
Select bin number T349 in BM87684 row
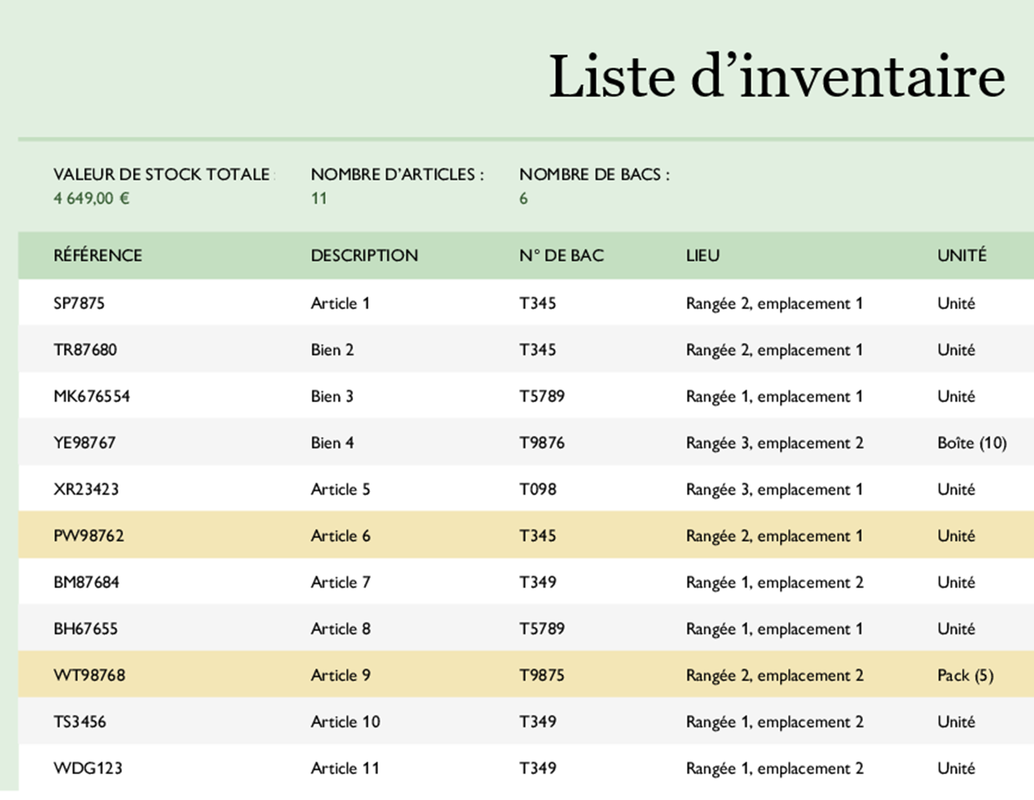537,582
